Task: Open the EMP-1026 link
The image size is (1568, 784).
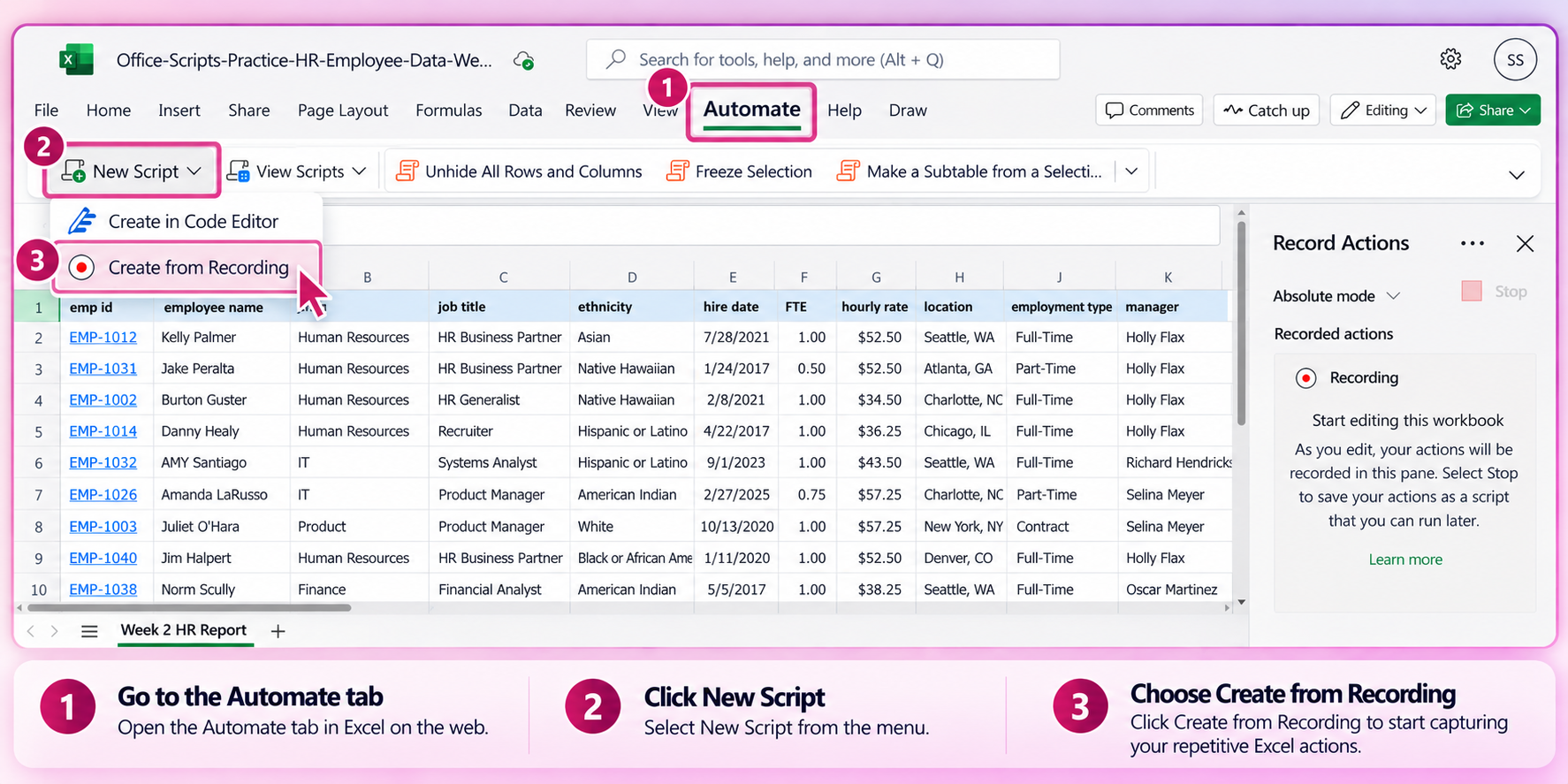Action: tap(103, 494)
